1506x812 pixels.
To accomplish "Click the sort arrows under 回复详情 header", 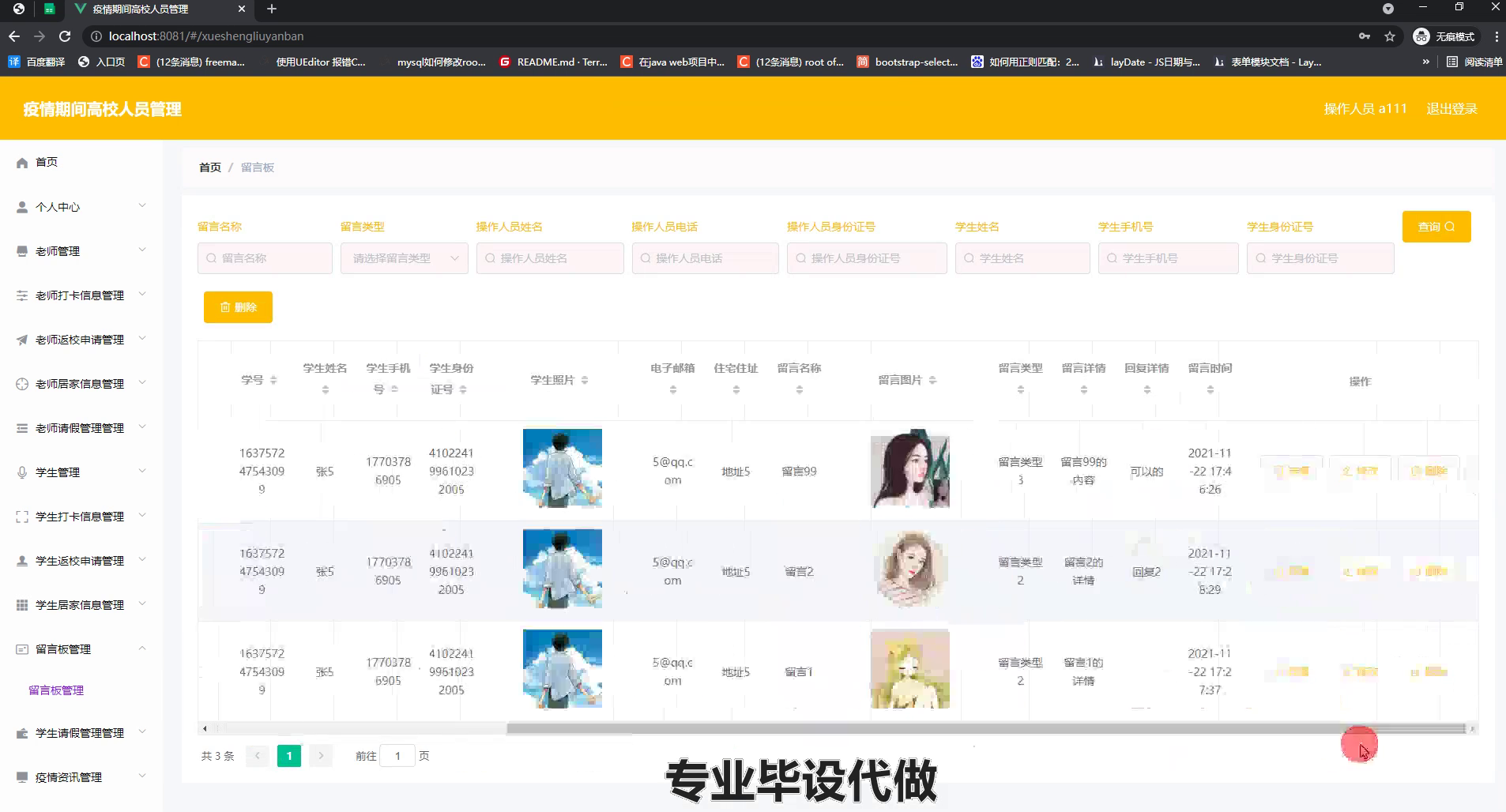I will [x=1147, y=389].
